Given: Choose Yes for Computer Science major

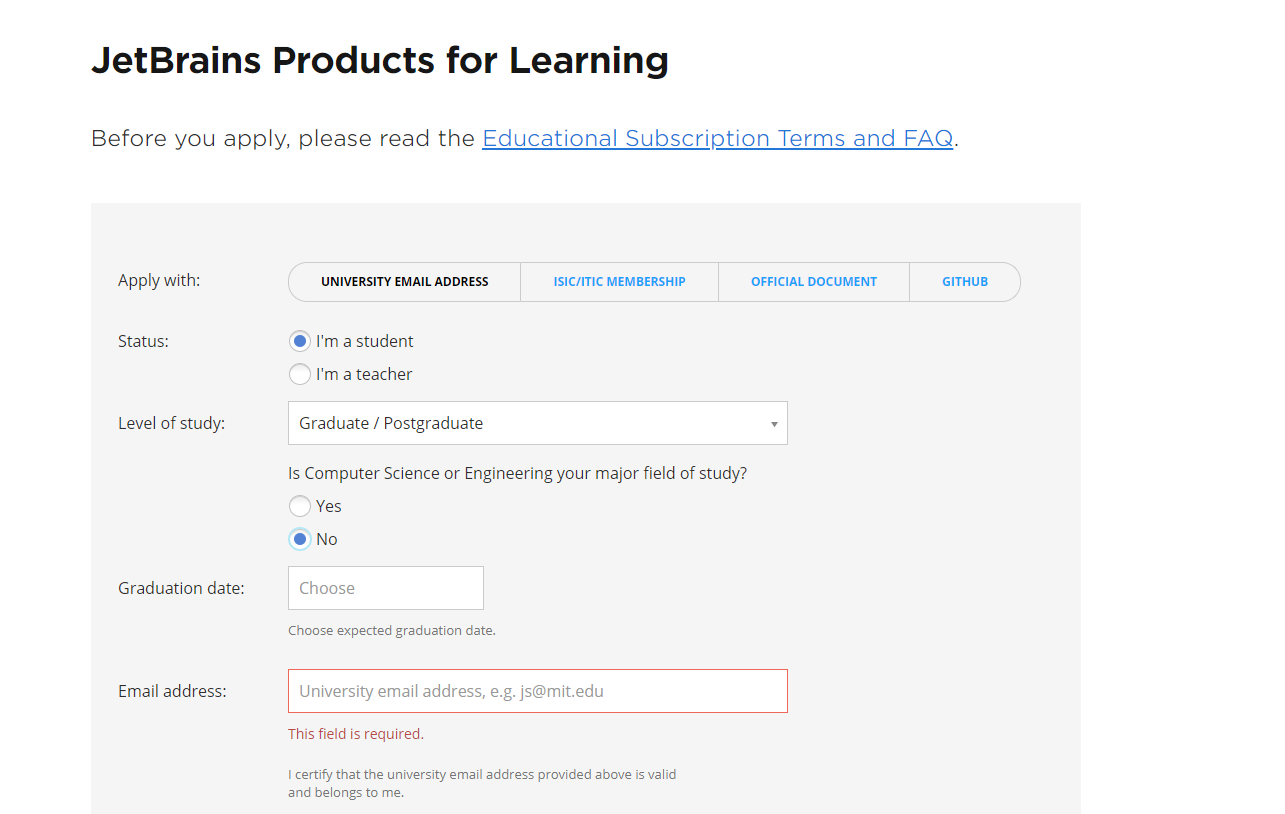Looking at the screenshot, I should point(300,506).
